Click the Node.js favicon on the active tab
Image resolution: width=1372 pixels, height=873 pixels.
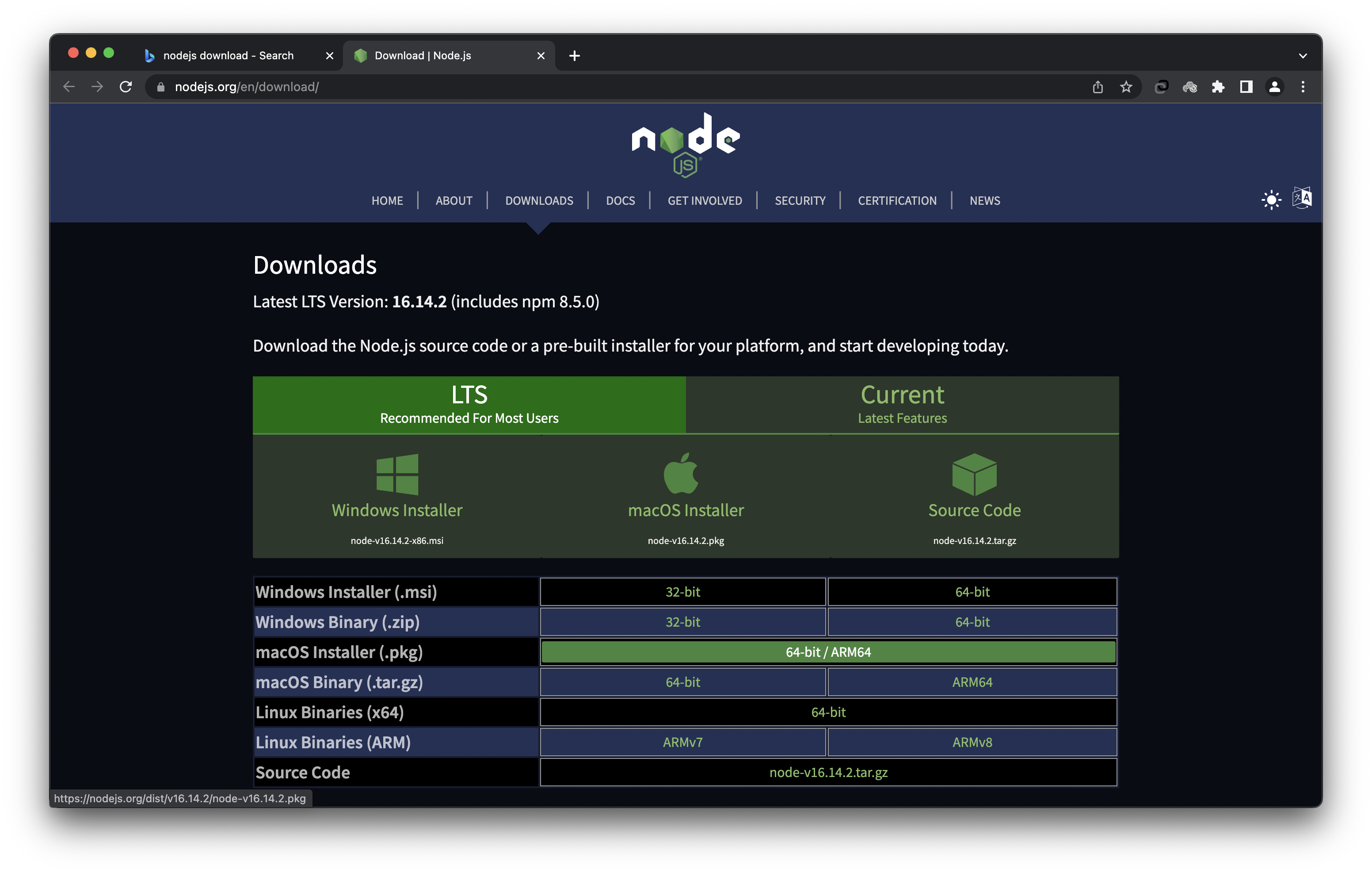point(360,55)
